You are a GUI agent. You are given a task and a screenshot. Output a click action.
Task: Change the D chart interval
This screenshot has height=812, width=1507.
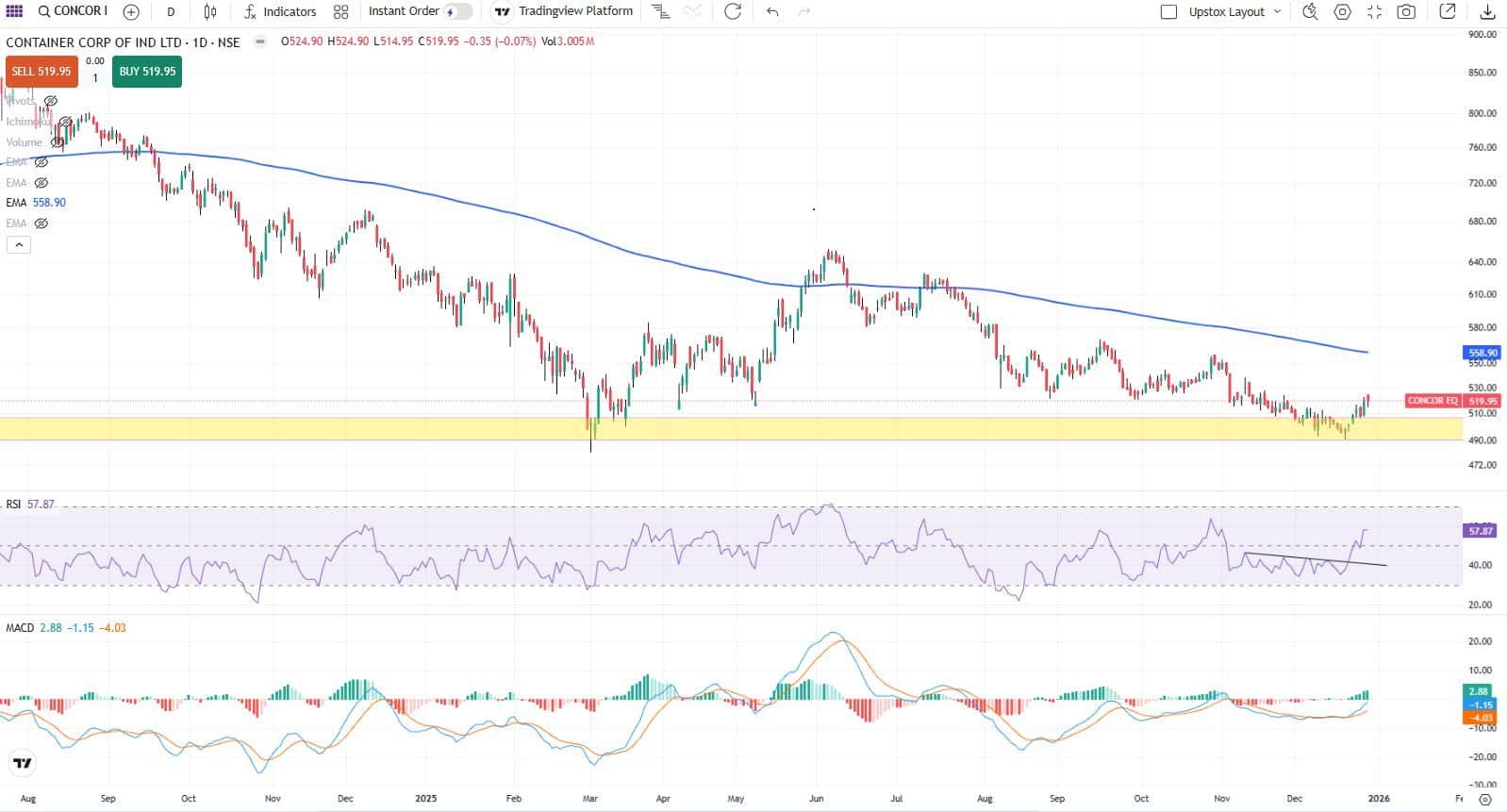[171, 12]
